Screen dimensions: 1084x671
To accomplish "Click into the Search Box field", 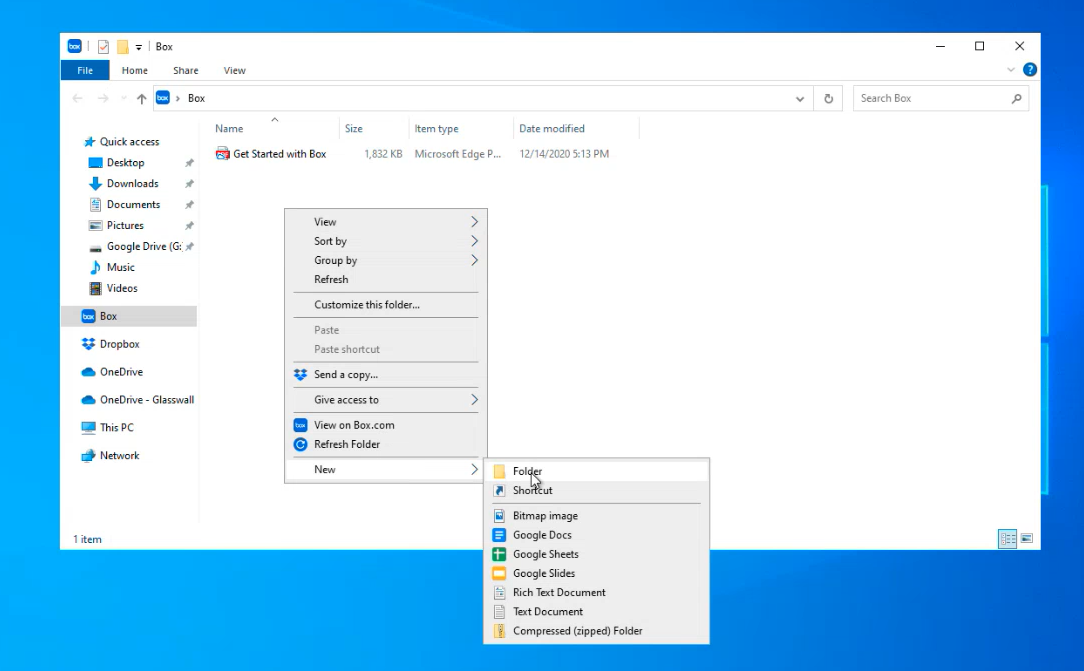I will click(x=930, y=98).
